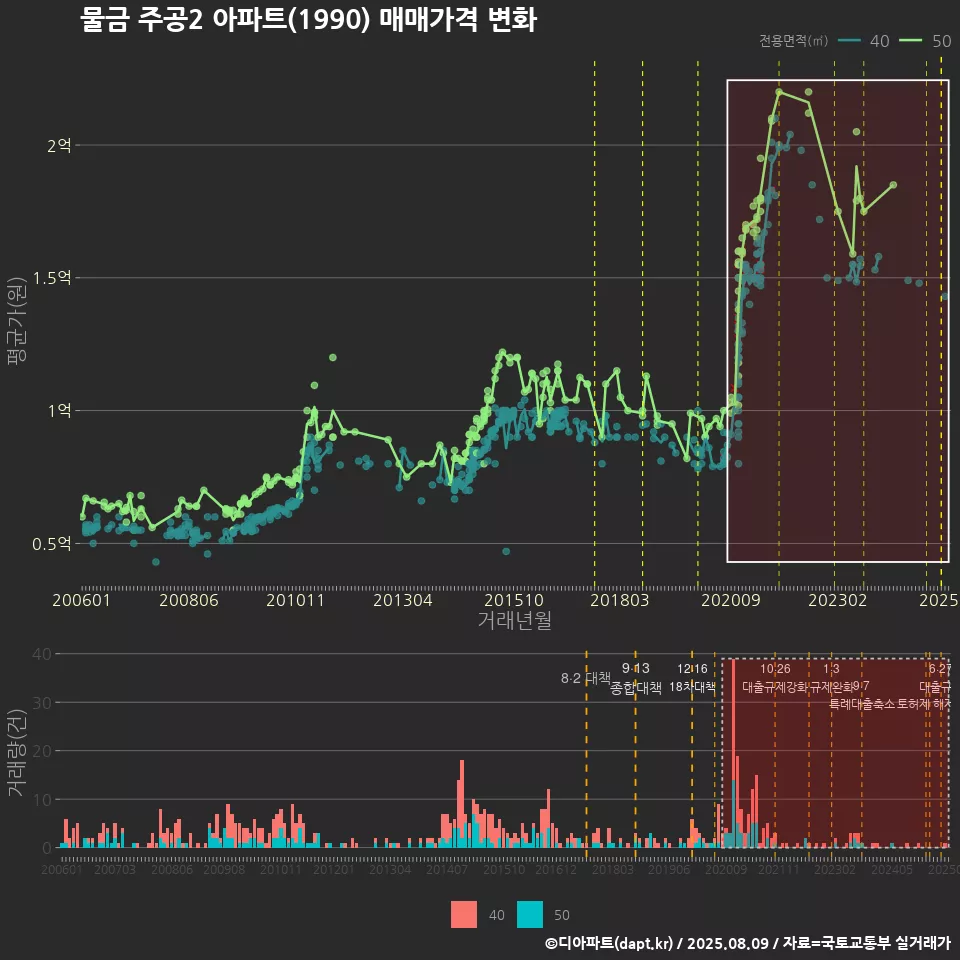The height and width of the screenshot is (960, 960).
Task: Click the 201304 label on the price chart
Action: click(x=403, y=600)
